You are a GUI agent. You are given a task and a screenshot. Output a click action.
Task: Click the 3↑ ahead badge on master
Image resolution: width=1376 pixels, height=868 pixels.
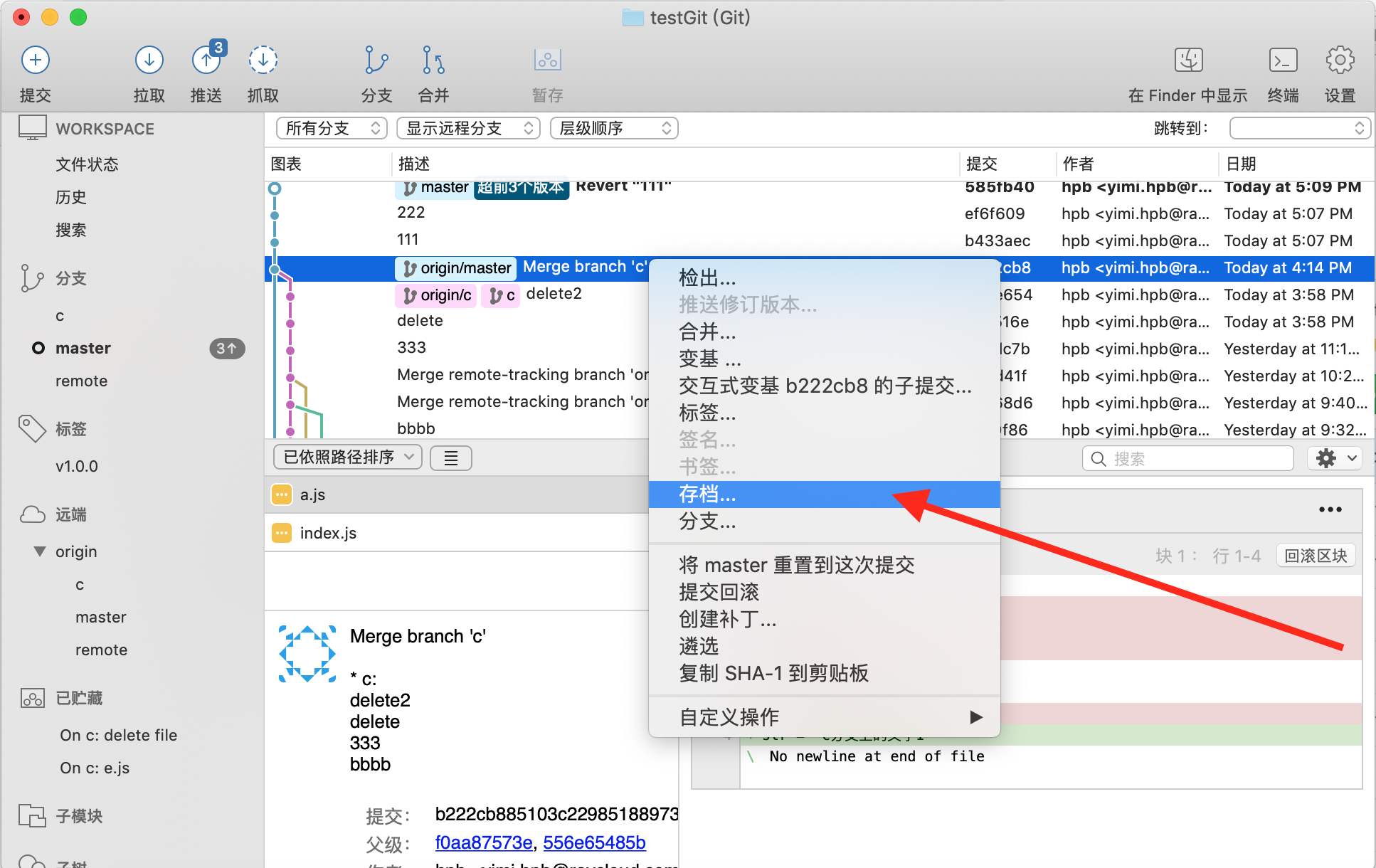[227, 348]
